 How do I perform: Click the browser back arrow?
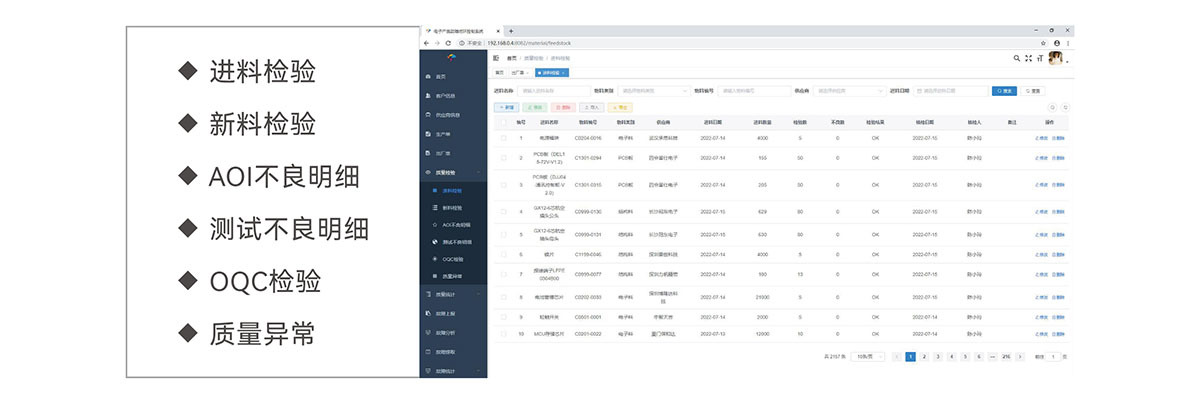[425, 43]
